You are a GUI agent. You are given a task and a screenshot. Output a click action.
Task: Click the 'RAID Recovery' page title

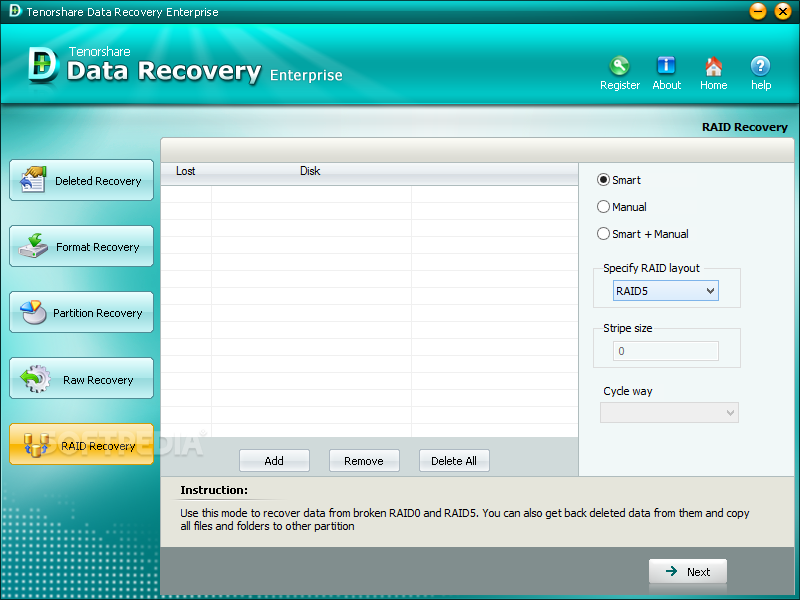[744, 127]
